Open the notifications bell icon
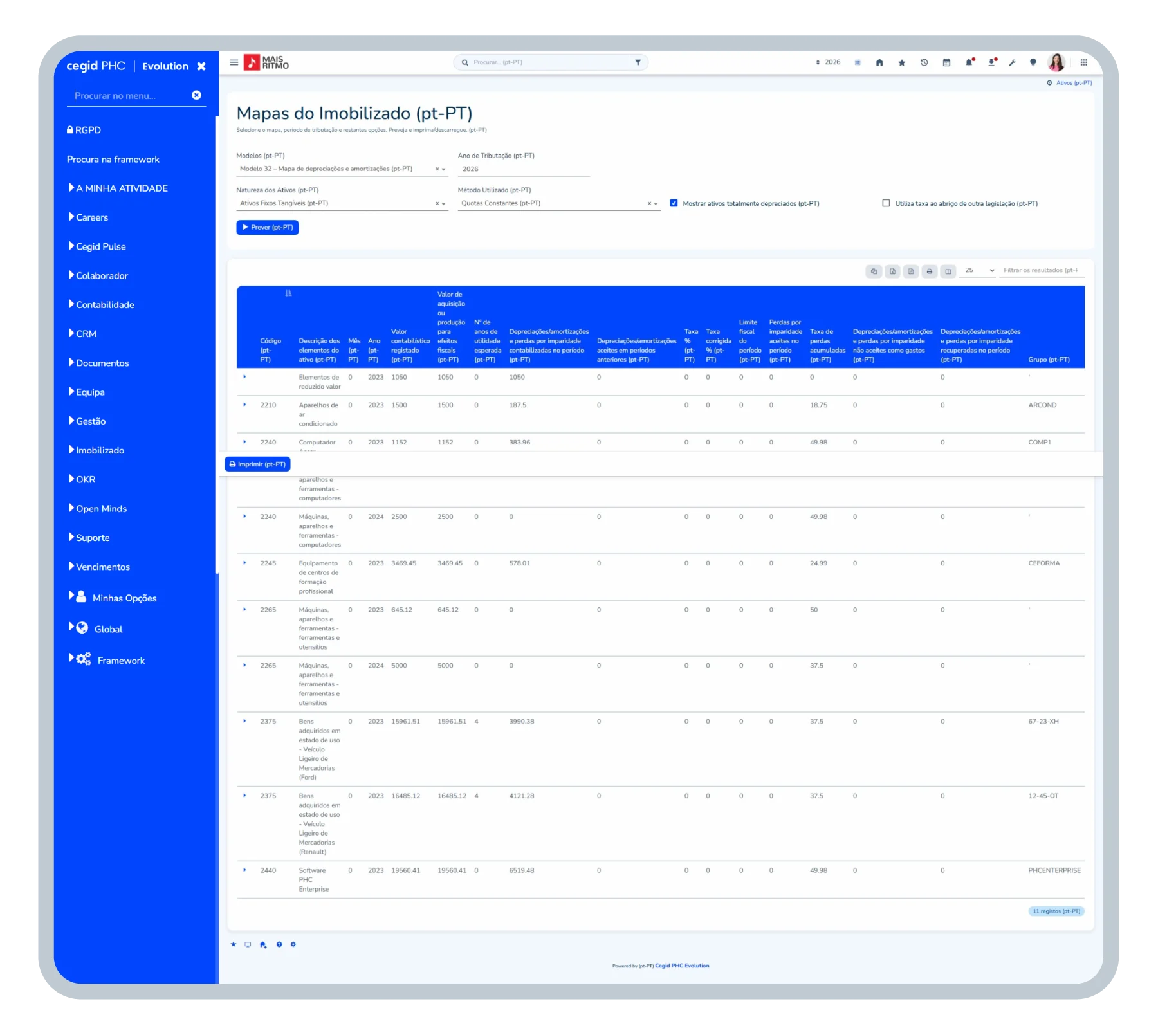The height and width of the screenshot is (1035, 1176). coord(969,62)
